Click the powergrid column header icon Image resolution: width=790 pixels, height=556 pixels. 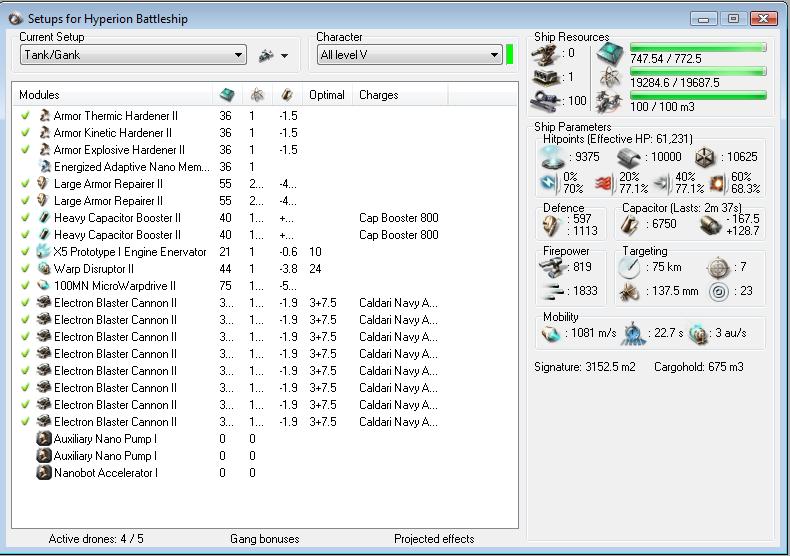pyautogui.click(x=257, y=94)
